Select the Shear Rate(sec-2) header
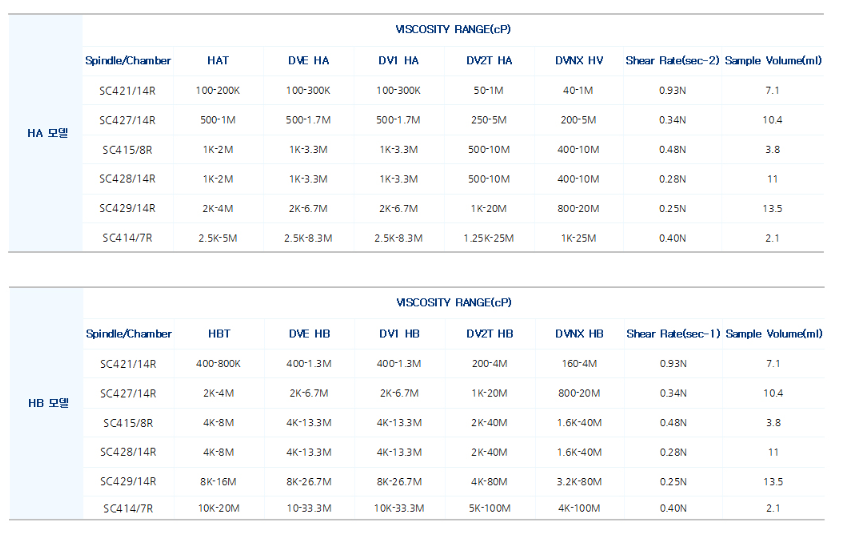The width and height of the screenshot is (843, 536). (x=672, y=60)
